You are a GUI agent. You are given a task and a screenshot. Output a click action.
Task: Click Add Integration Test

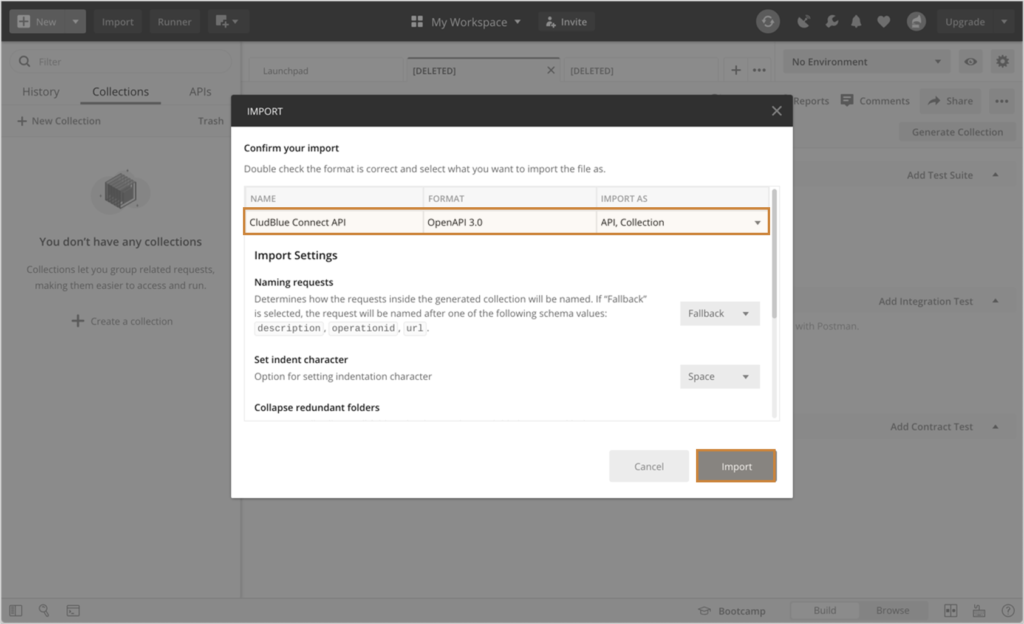tap(925, 301)
